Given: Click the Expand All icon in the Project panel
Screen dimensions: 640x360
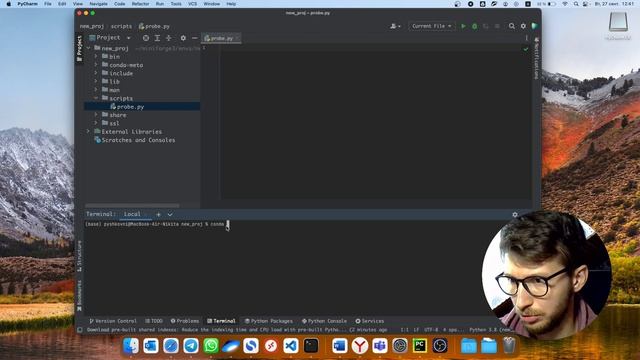Looking at the screenshot, I should (x=157, y=38).
